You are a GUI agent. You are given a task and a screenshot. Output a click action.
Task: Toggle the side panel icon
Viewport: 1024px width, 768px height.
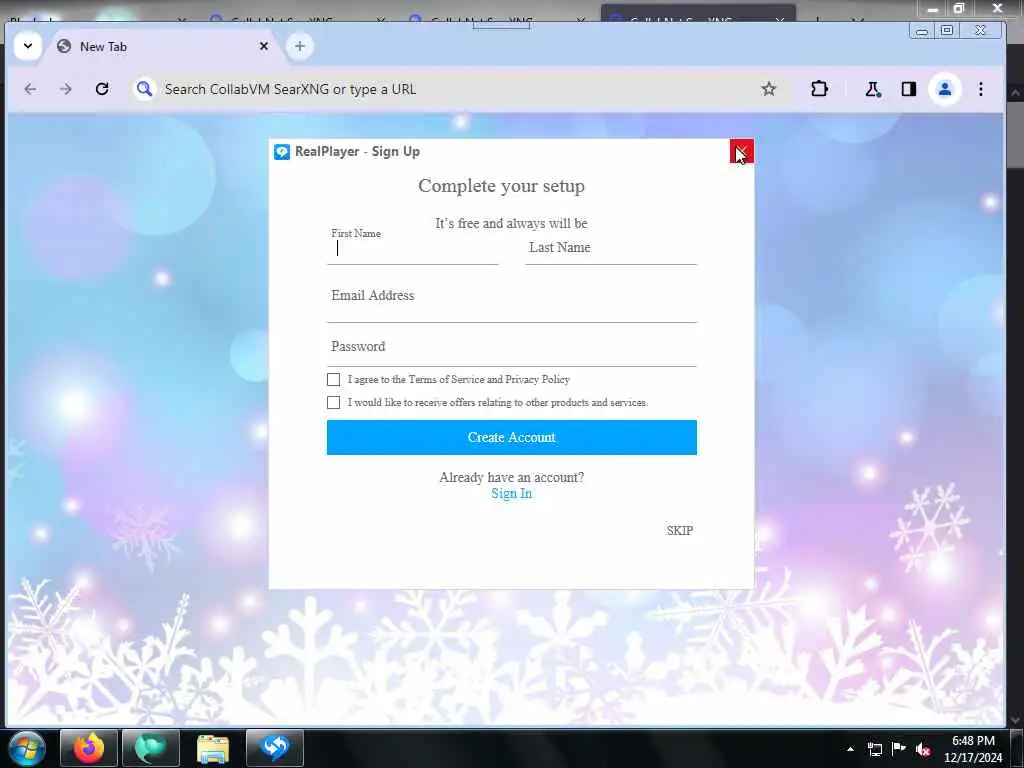coord(908,89)
